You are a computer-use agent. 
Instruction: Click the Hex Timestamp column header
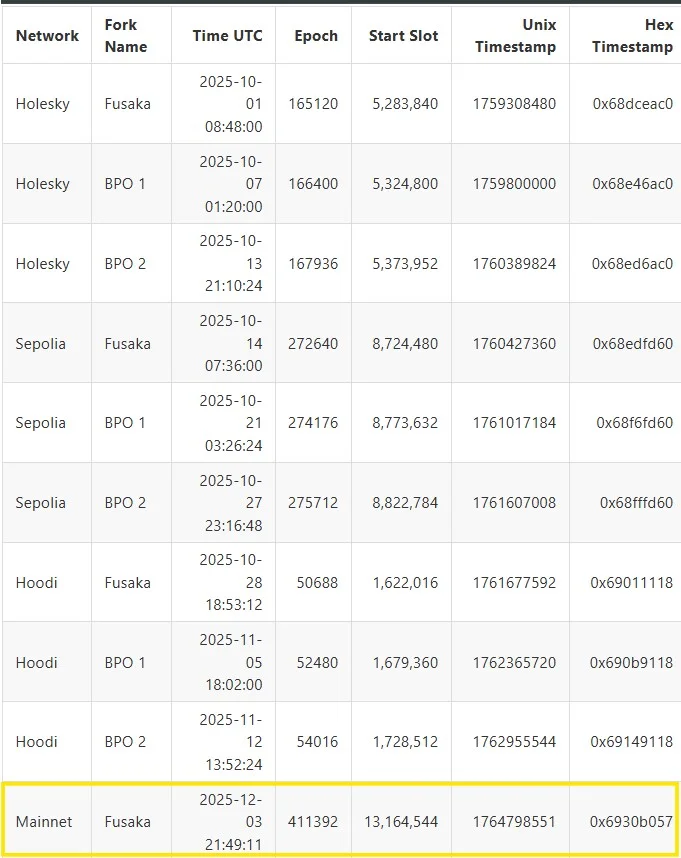click(x=632, y=36)
